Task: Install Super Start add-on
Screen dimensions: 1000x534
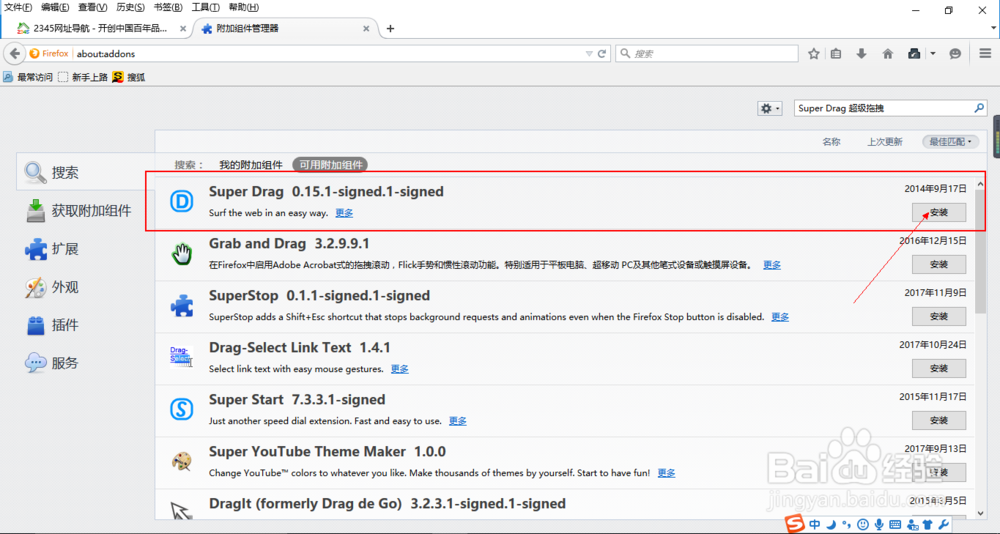Action: click(939, 420)
